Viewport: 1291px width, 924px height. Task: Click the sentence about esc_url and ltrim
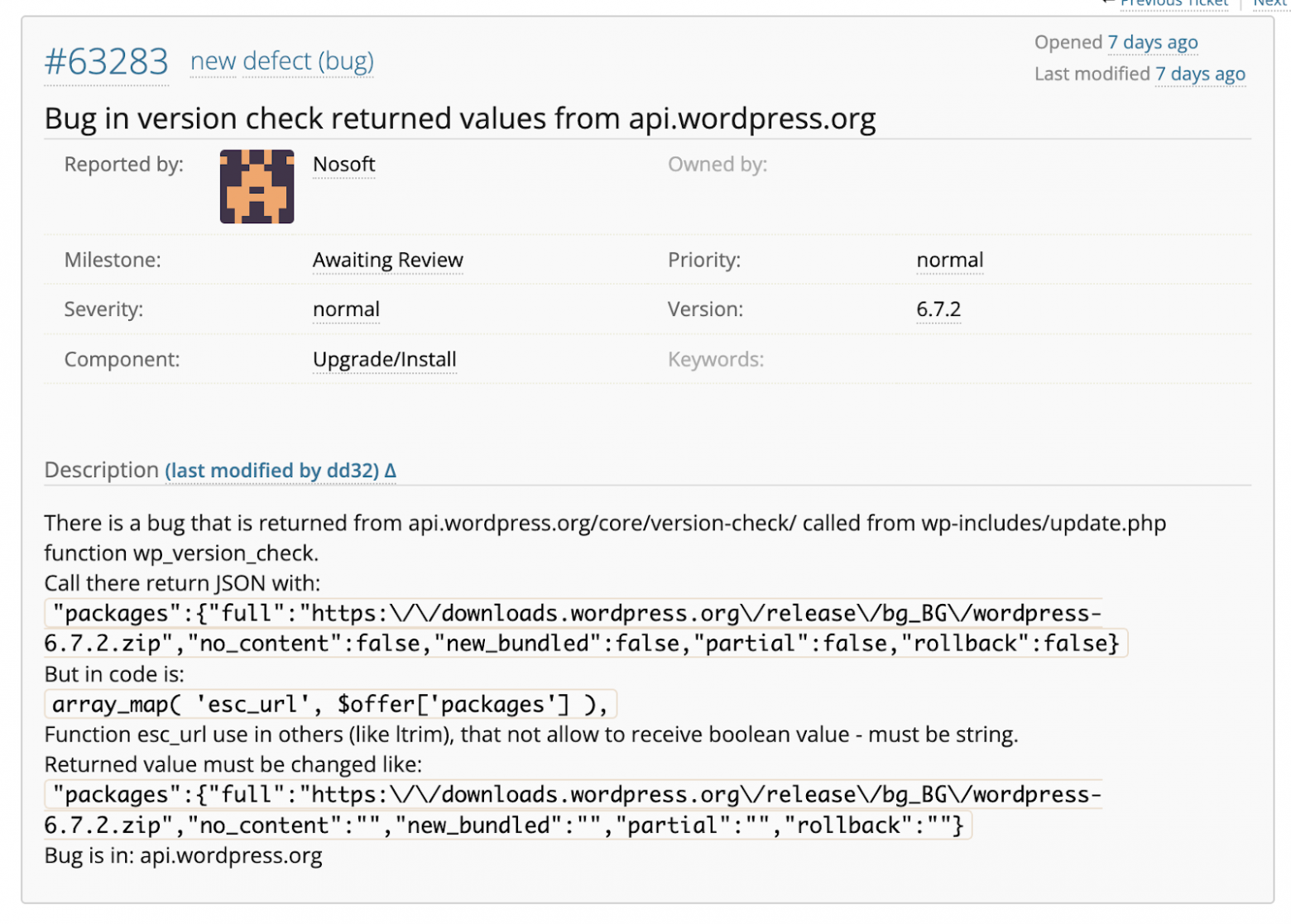click(531, 735)
